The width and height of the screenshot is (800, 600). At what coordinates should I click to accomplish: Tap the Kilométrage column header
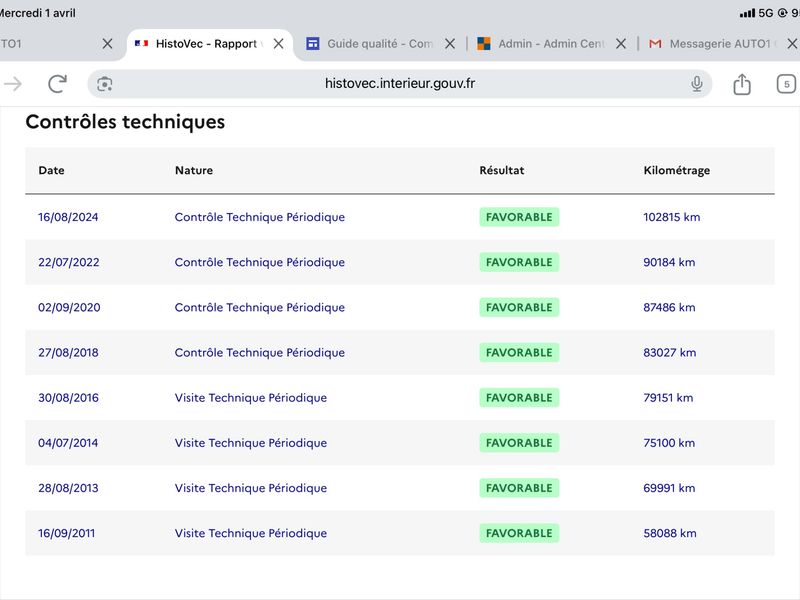(677, 170)
